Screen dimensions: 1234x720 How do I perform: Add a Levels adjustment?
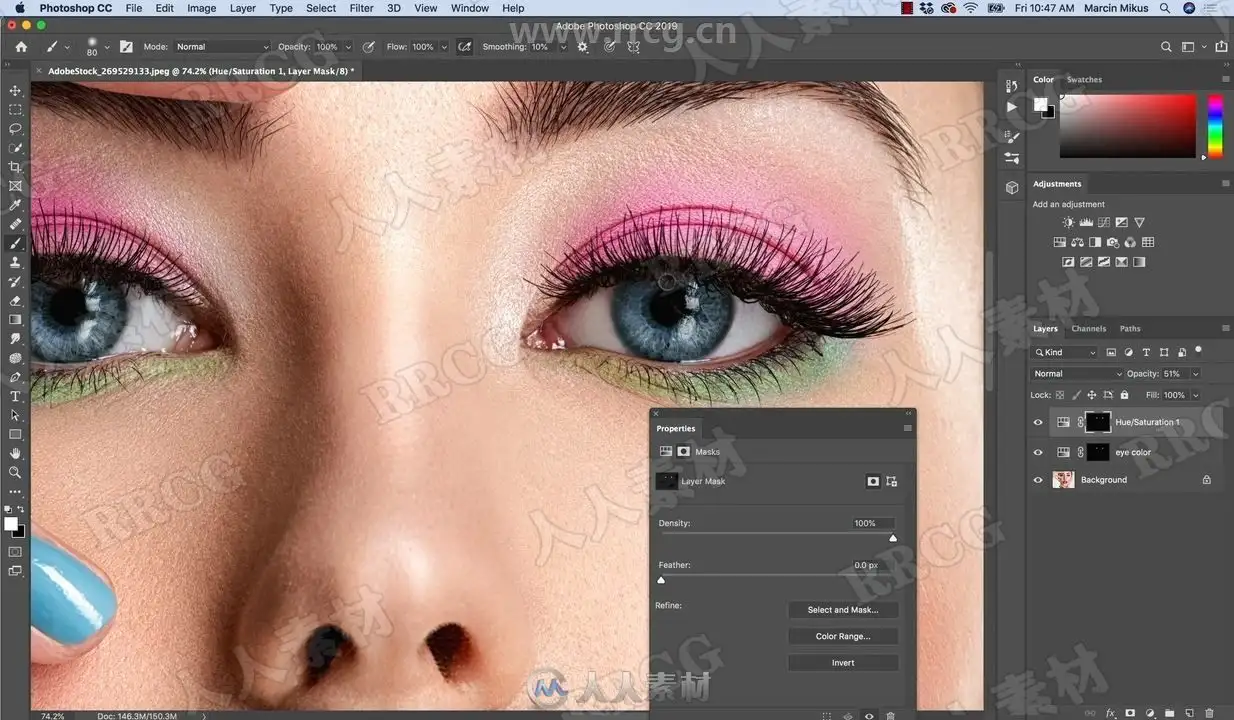[x=1086, y=222]
